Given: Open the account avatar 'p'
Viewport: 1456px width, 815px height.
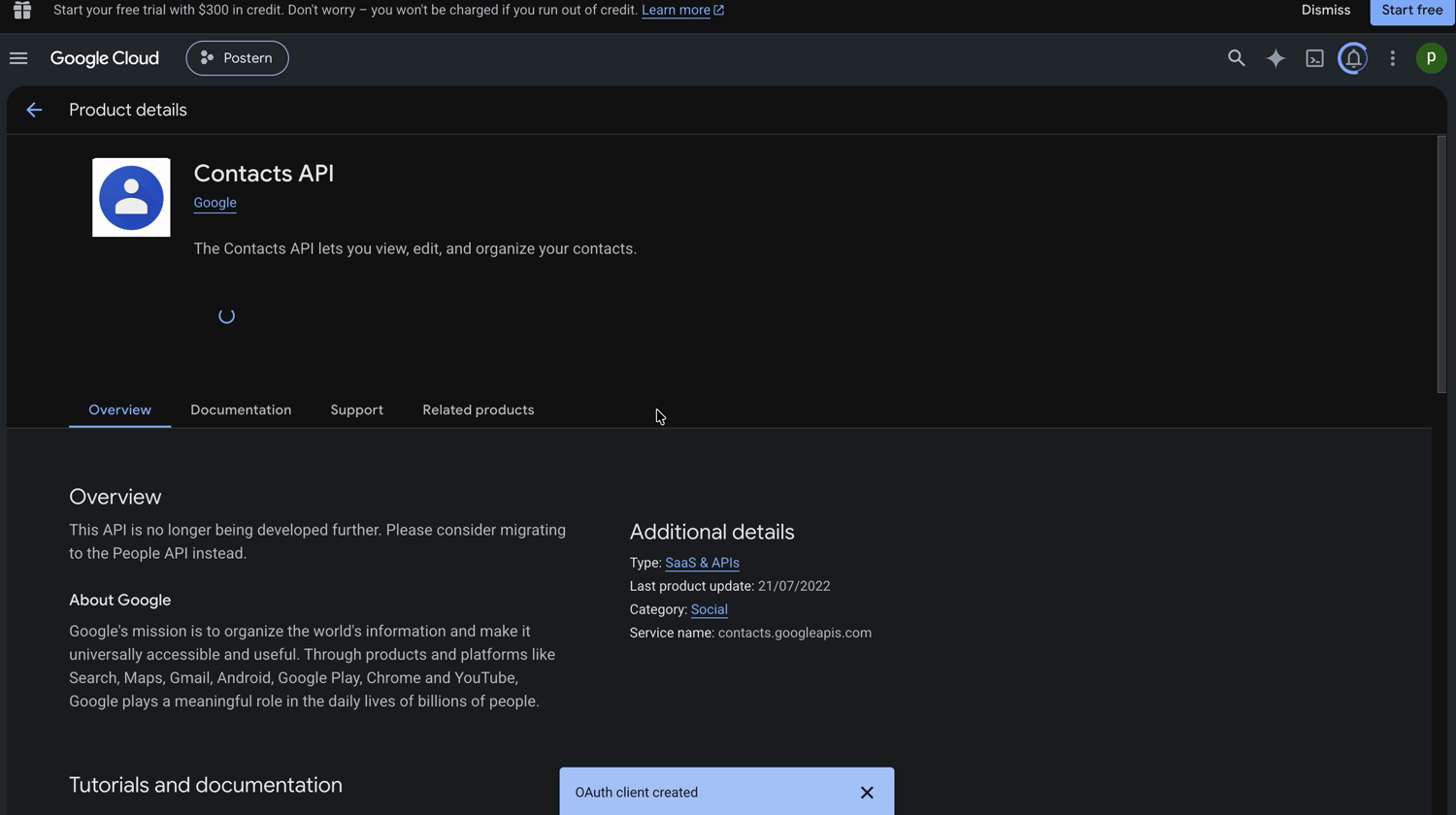Looking at the screenshot, I should click(x=1431, y=58).
